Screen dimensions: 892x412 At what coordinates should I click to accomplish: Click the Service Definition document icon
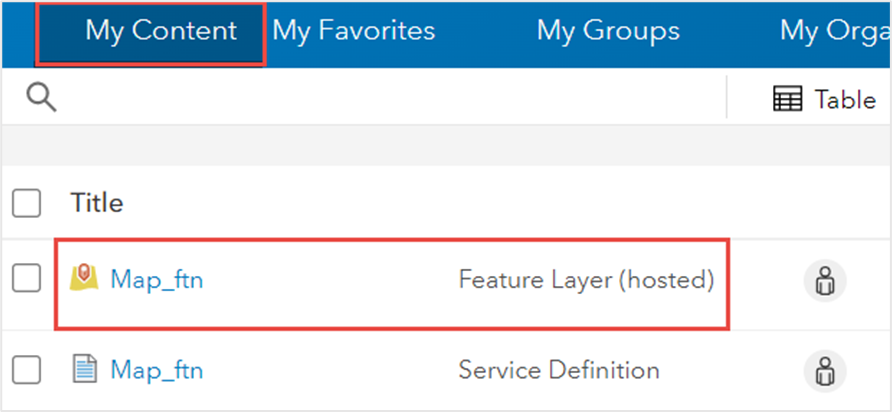coord(84,370)
